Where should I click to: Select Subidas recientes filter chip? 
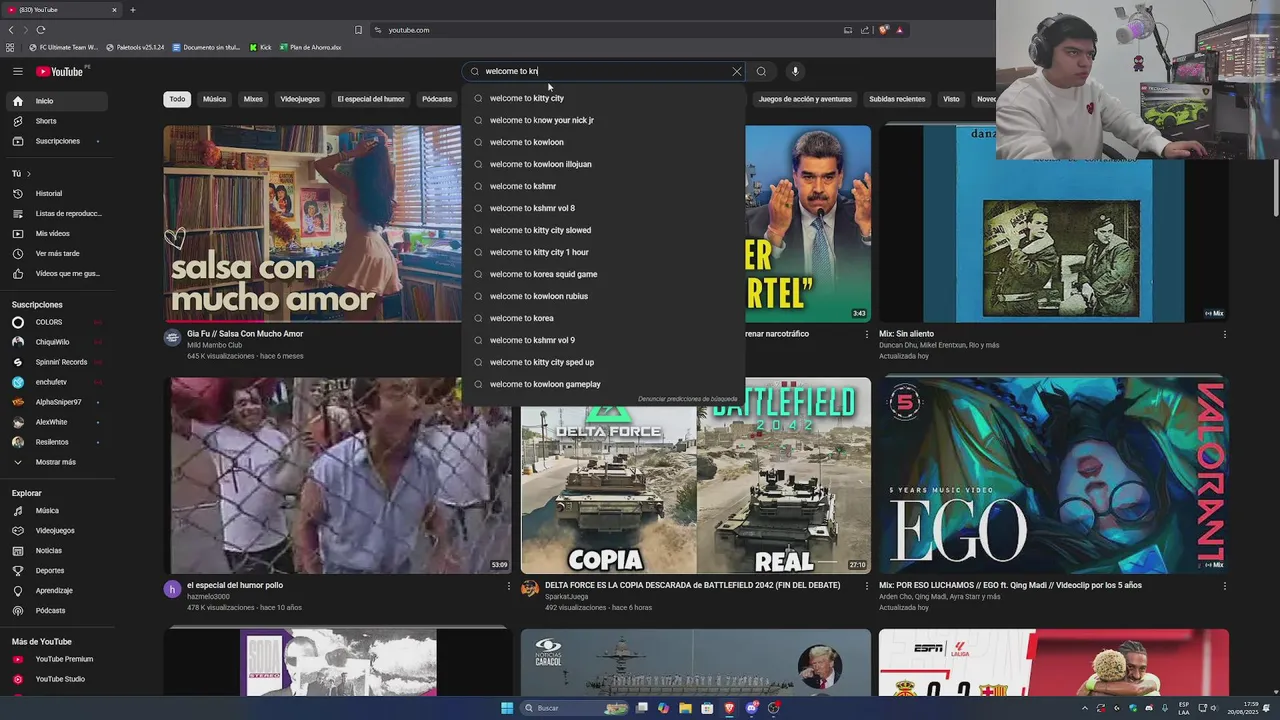point(897,99)
